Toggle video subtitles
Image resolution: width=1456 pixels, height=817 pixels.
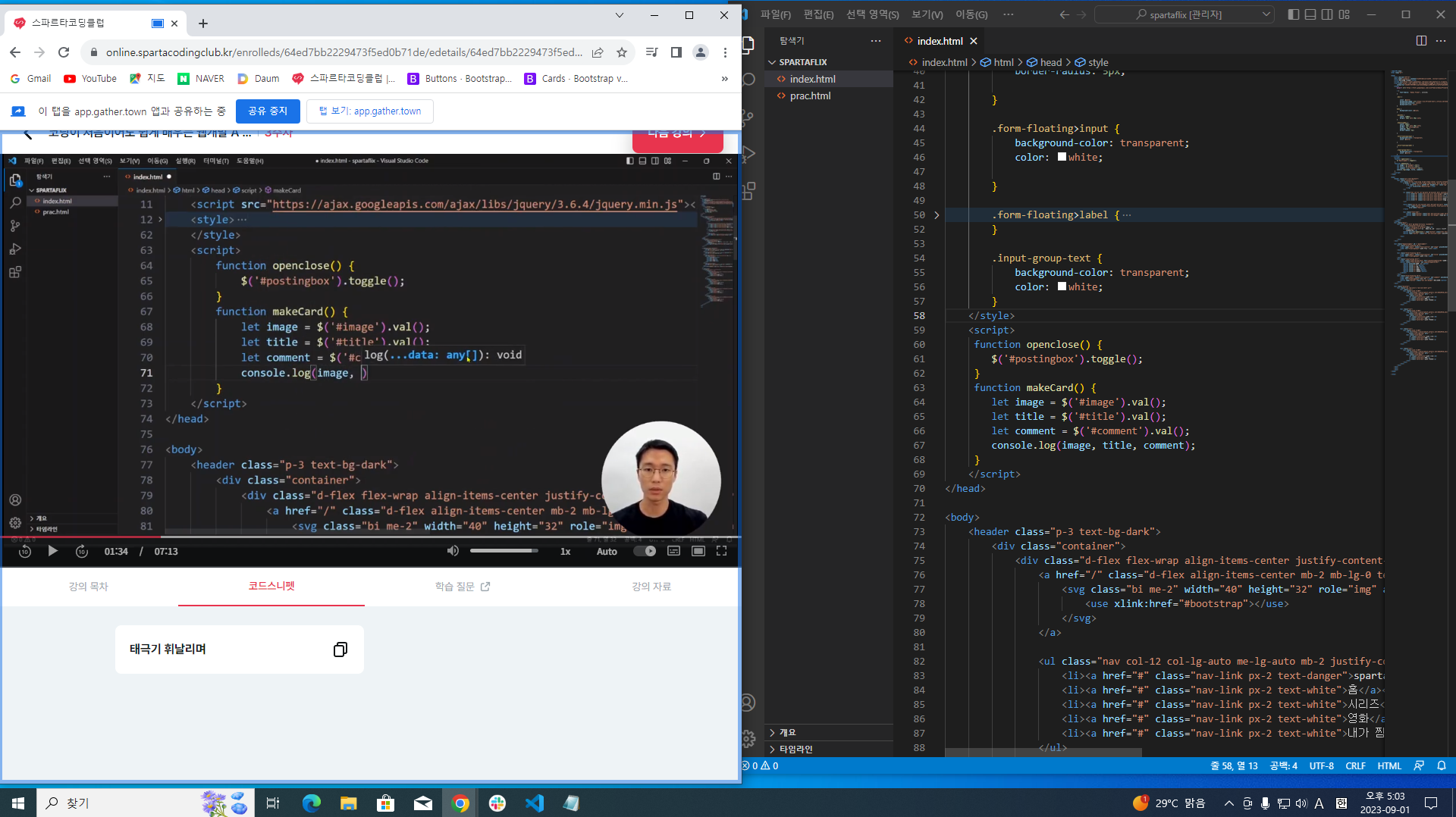(x=673, y=551)
